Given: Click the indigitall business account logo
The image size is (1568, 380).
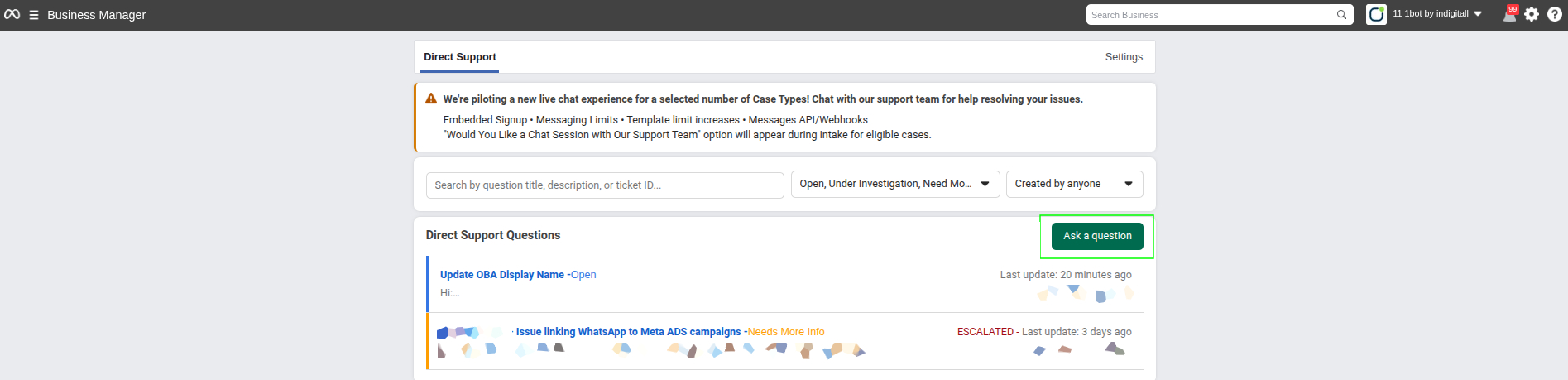Looking at the screenshot, I should pyautogui.click(x=1376, y=14).
